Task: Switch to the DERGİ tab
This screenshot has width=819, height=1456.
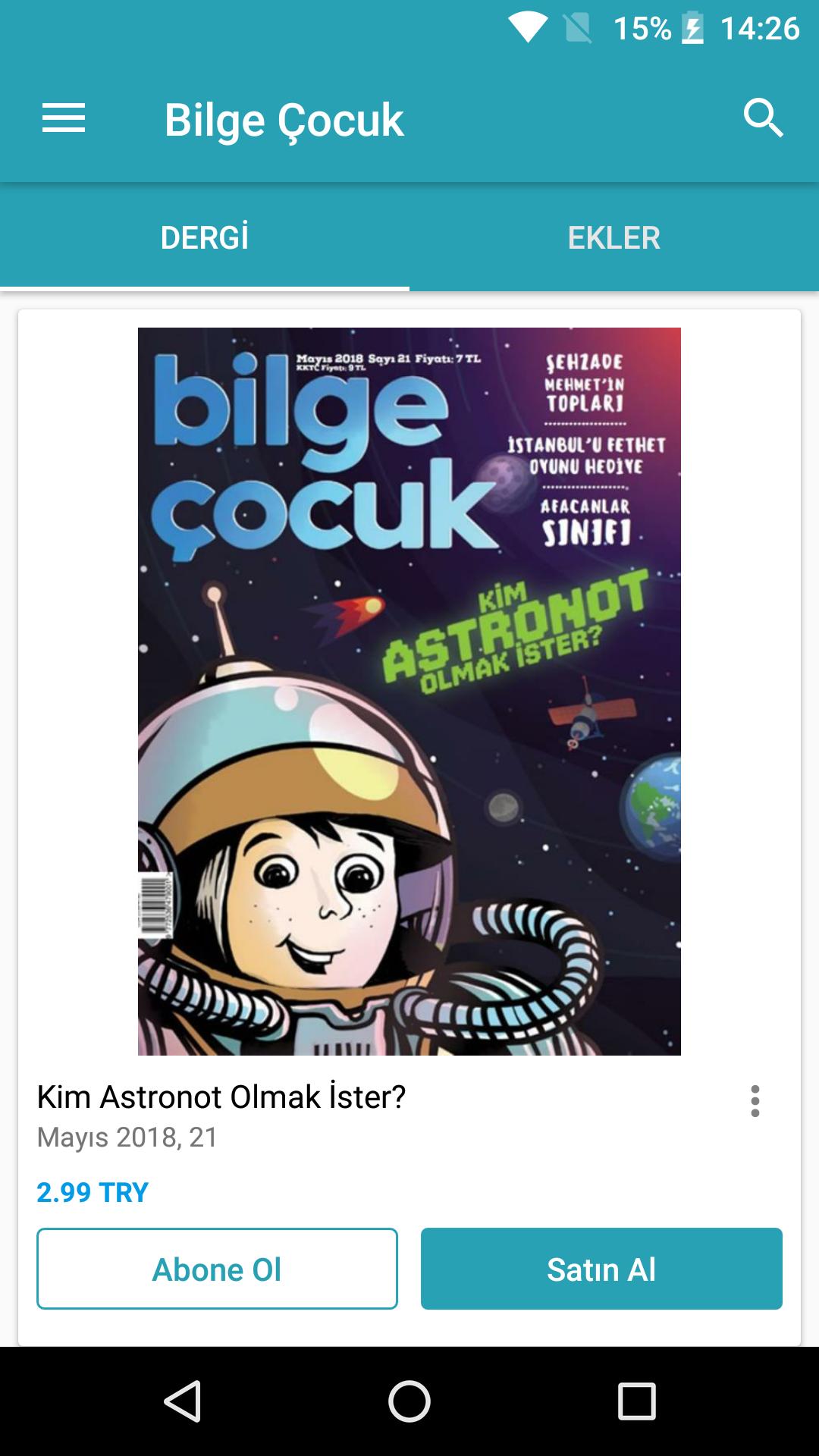Action: 205,237
